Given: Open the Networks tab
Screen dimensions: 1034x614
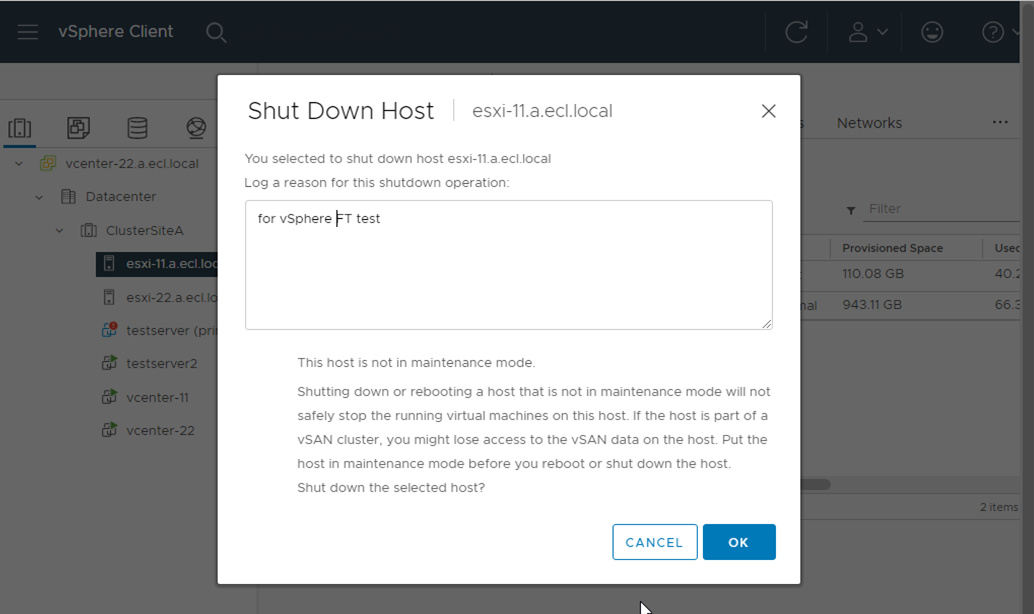Looking at the screenshot, I should 869,123.
